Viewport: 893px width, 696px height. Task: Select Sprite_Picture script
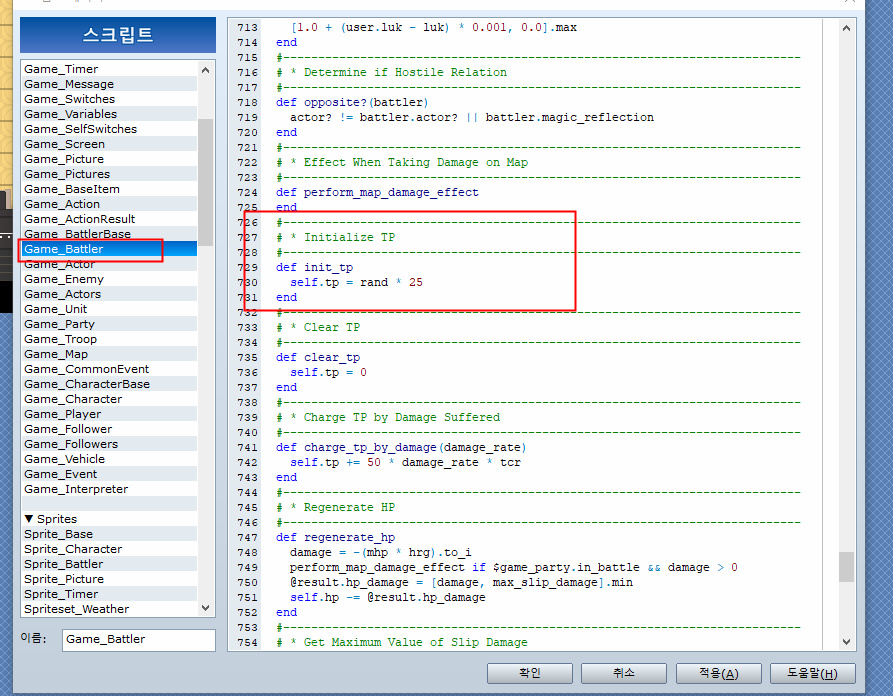click(109, 579)
